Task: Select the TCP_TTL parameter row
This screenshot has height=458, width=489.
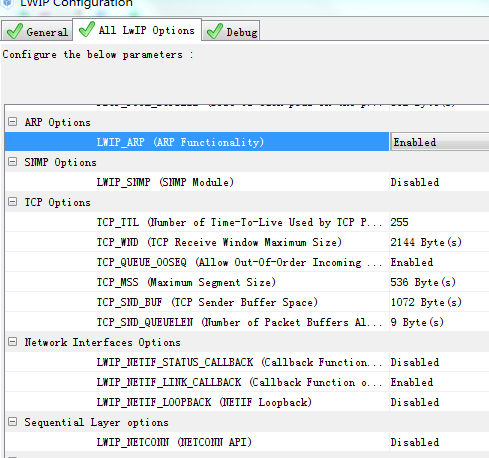Action: click(197, 222)
